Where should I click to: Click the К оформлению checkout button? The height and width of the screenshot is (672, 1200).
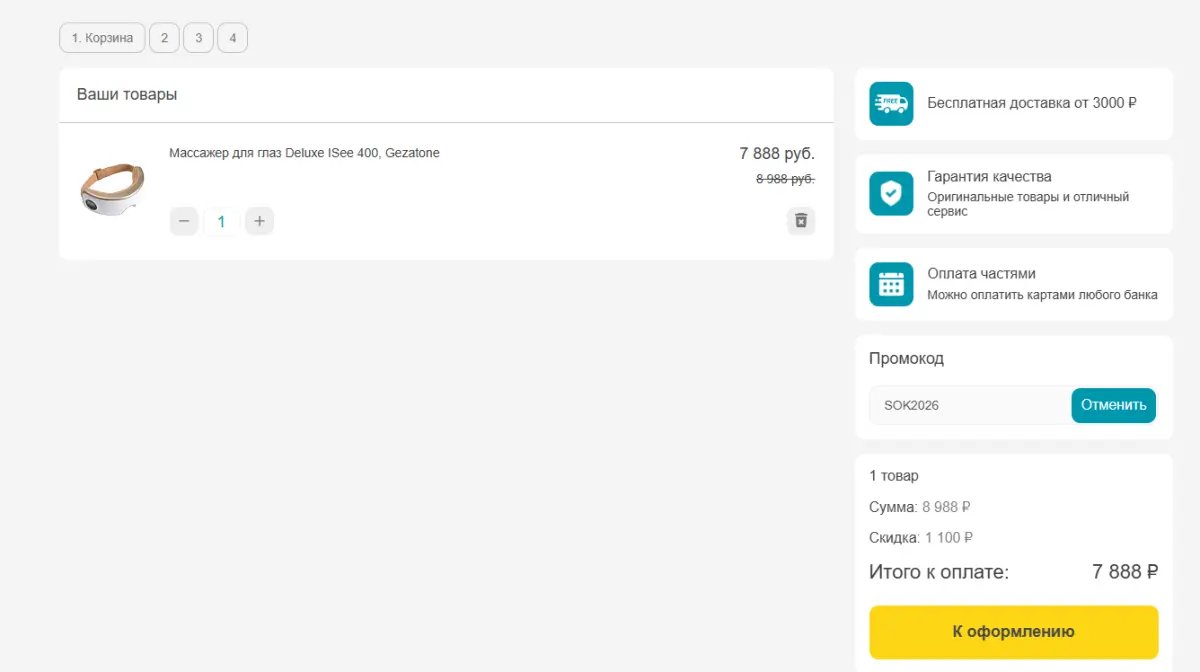[1013, 632]
